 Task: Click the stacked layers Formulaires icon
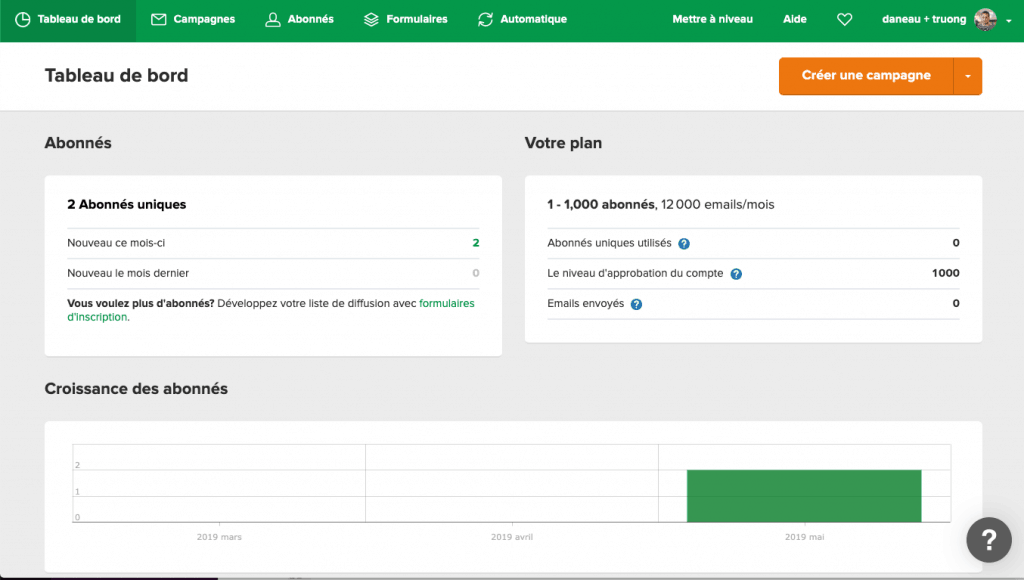371,19
